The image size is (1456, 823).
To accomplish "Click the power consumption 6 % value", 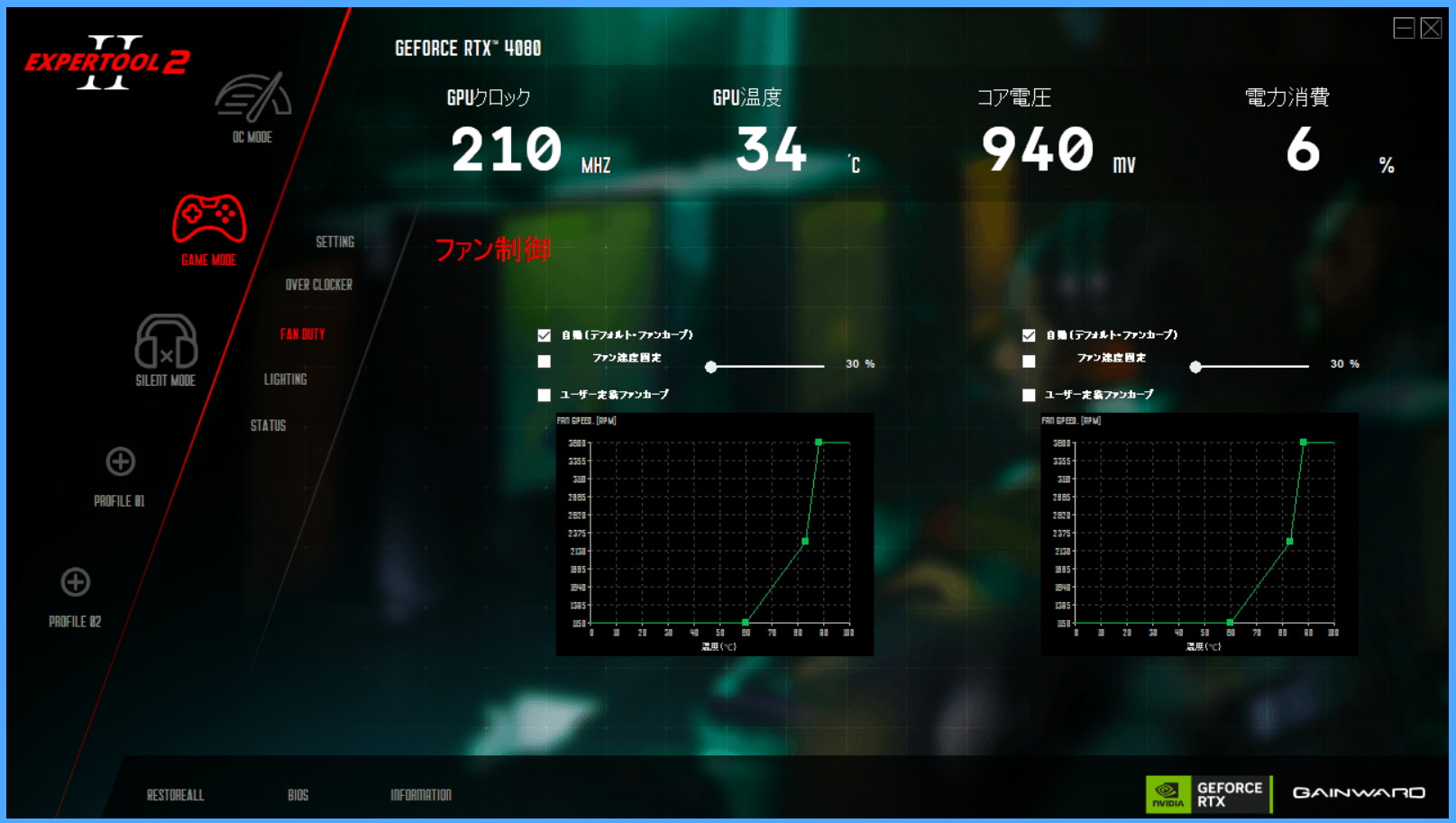I will [x=1304, y=150].
